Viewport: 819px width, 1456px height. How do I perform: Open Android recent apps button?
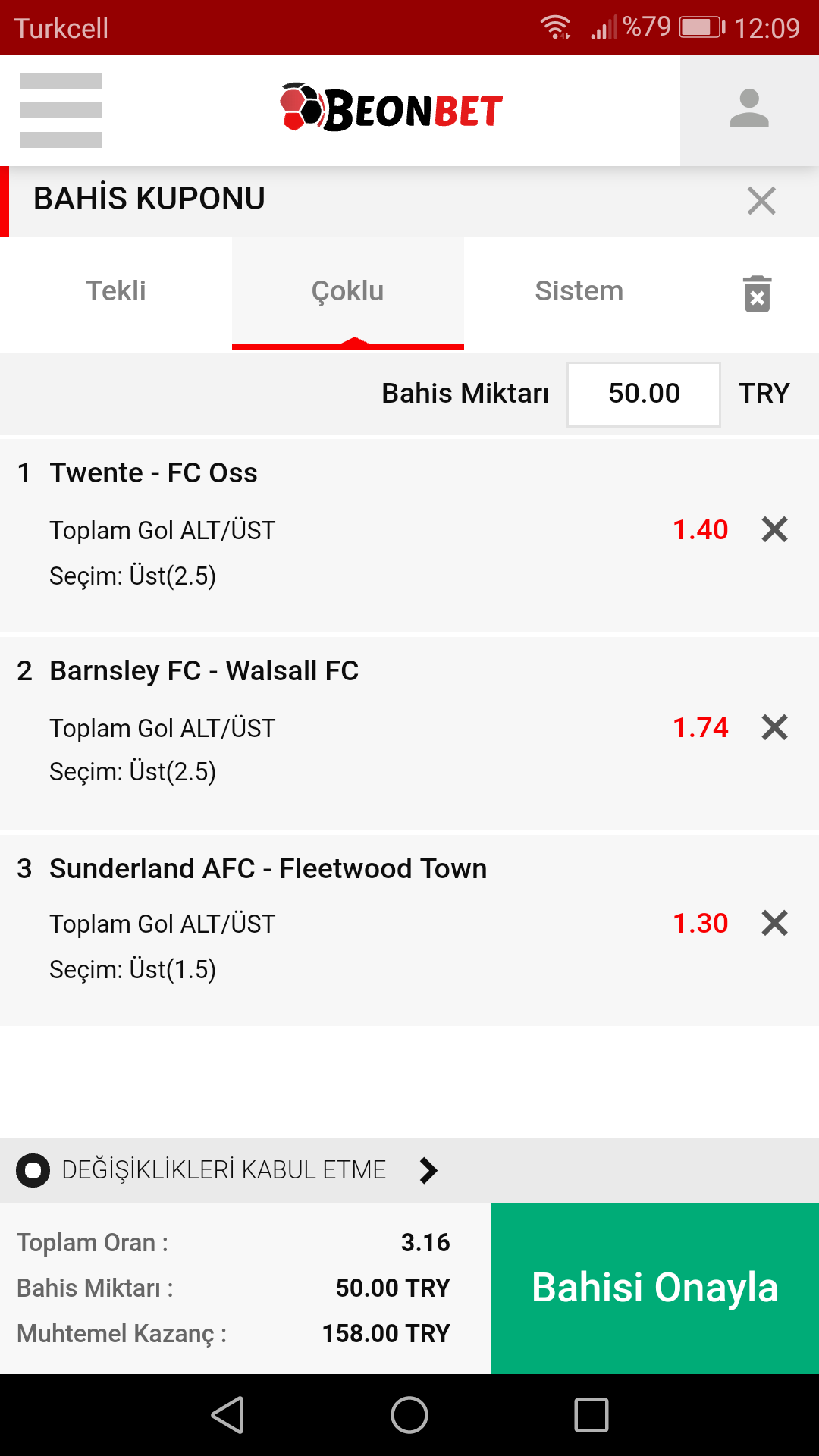pos(591,1415)
